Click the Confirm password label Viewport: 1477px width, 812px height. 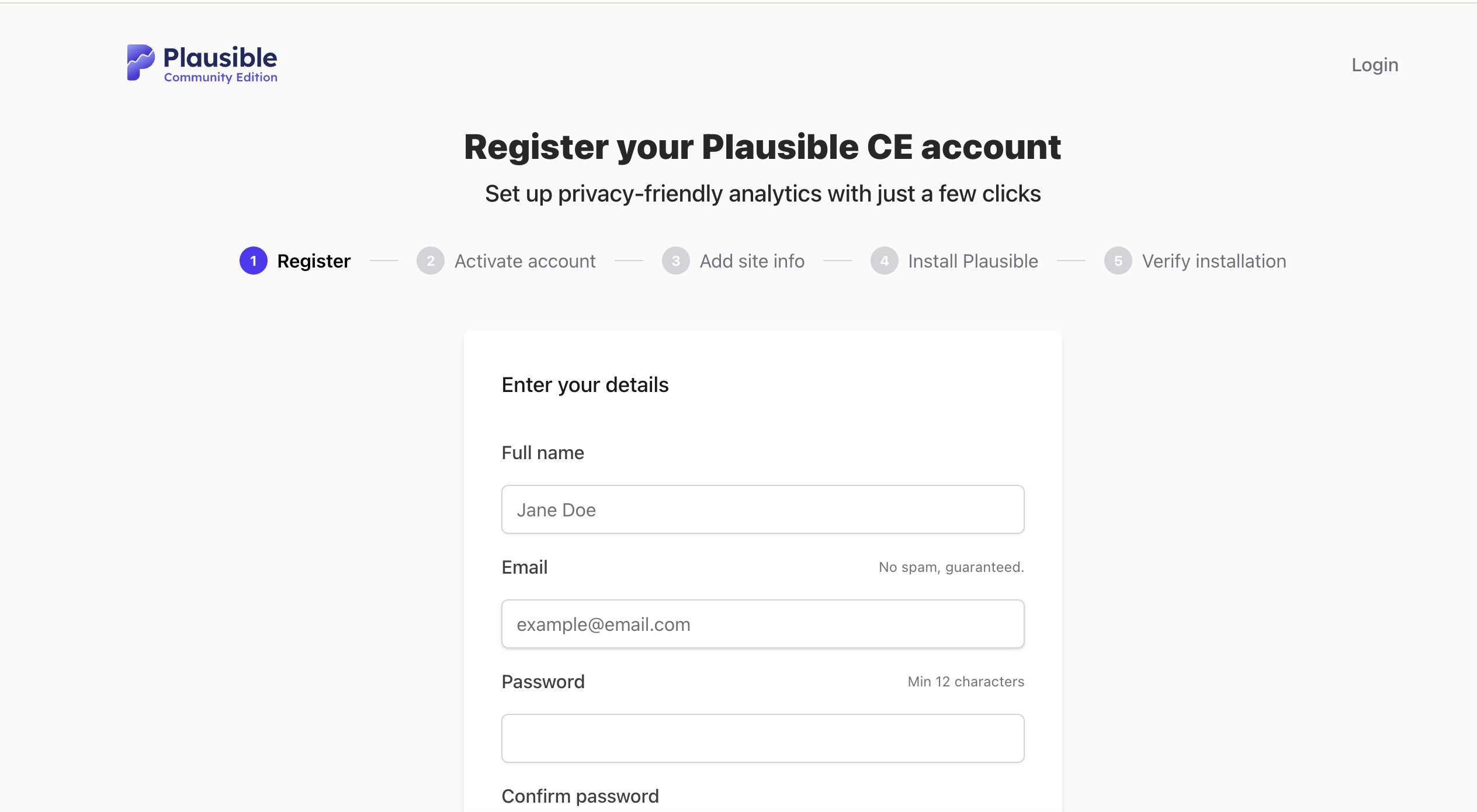(580, 796)
